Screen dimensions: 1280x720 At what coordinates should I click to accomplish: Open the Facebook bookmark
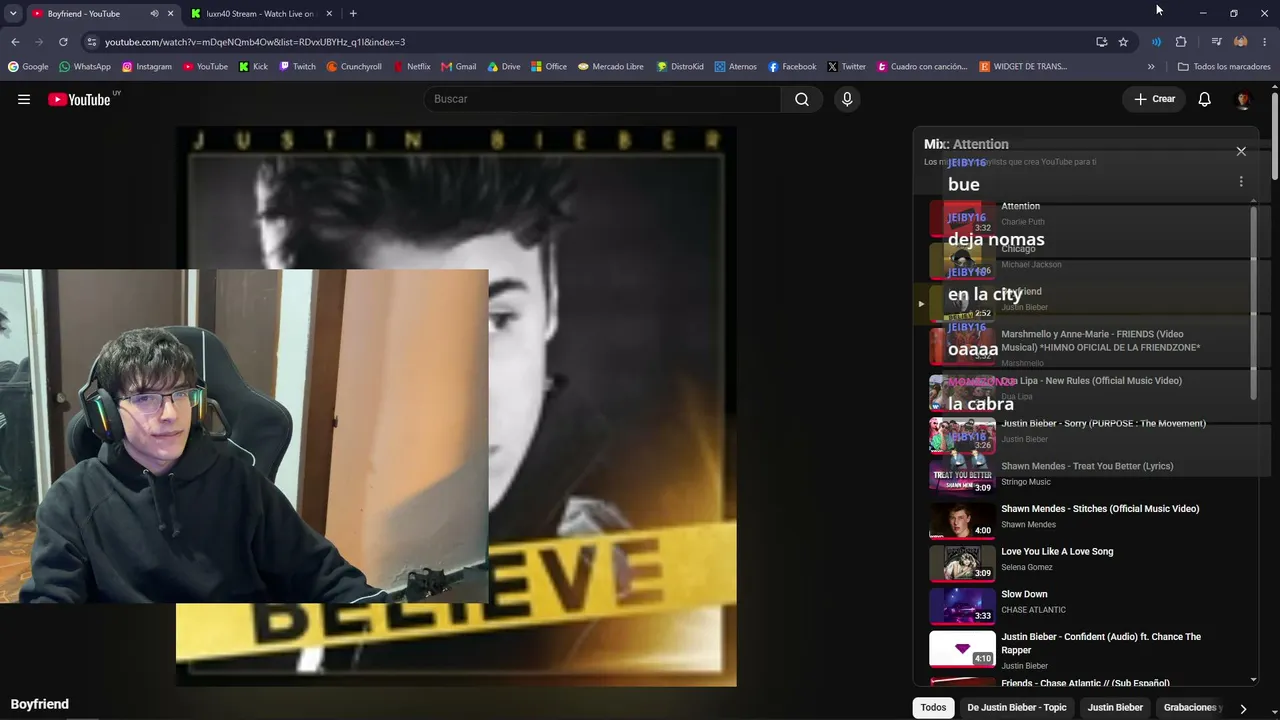pos(792,67)
